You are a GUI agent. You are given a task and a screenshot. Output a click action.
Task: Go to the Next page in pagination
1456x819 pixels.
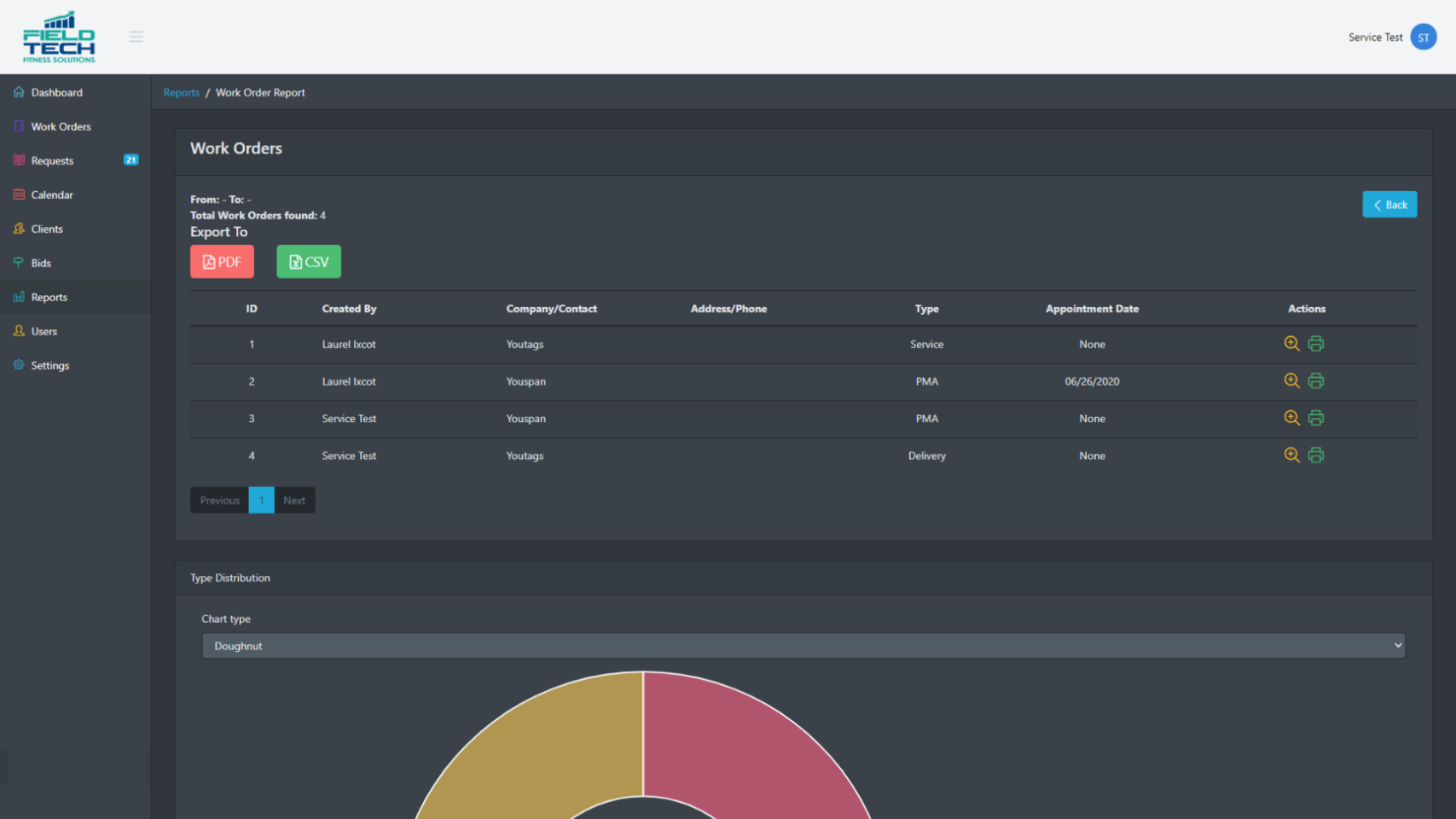click(294, 501)
